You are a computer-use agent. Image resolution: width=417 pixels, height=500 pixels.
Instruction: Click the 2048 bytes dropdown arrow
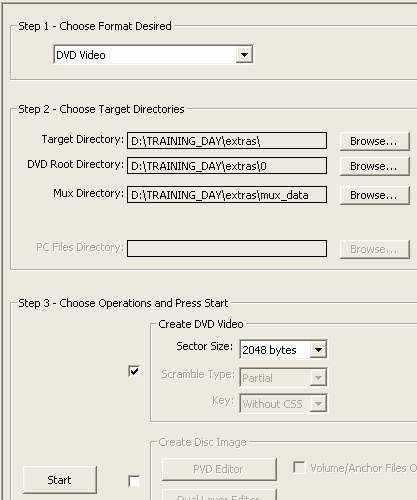point(318,350)
